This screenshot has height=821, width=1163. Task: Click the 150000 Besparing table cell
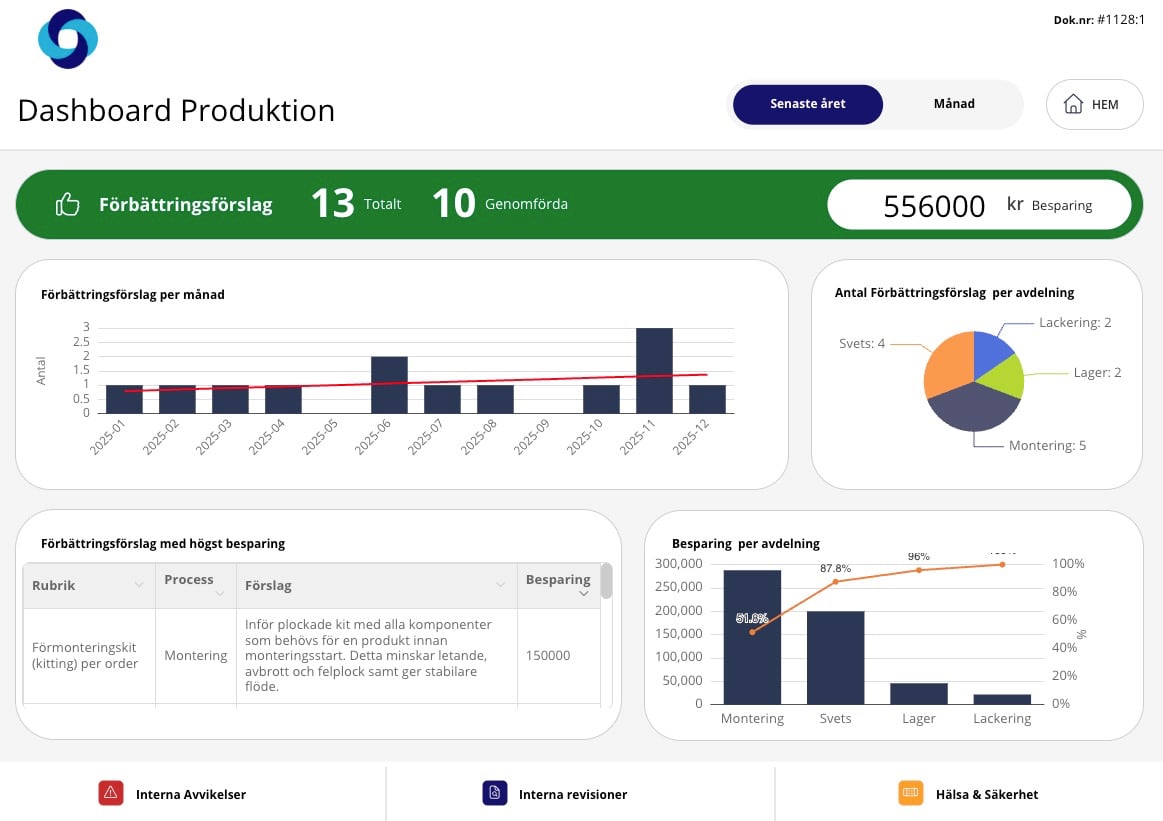(559, 656)
